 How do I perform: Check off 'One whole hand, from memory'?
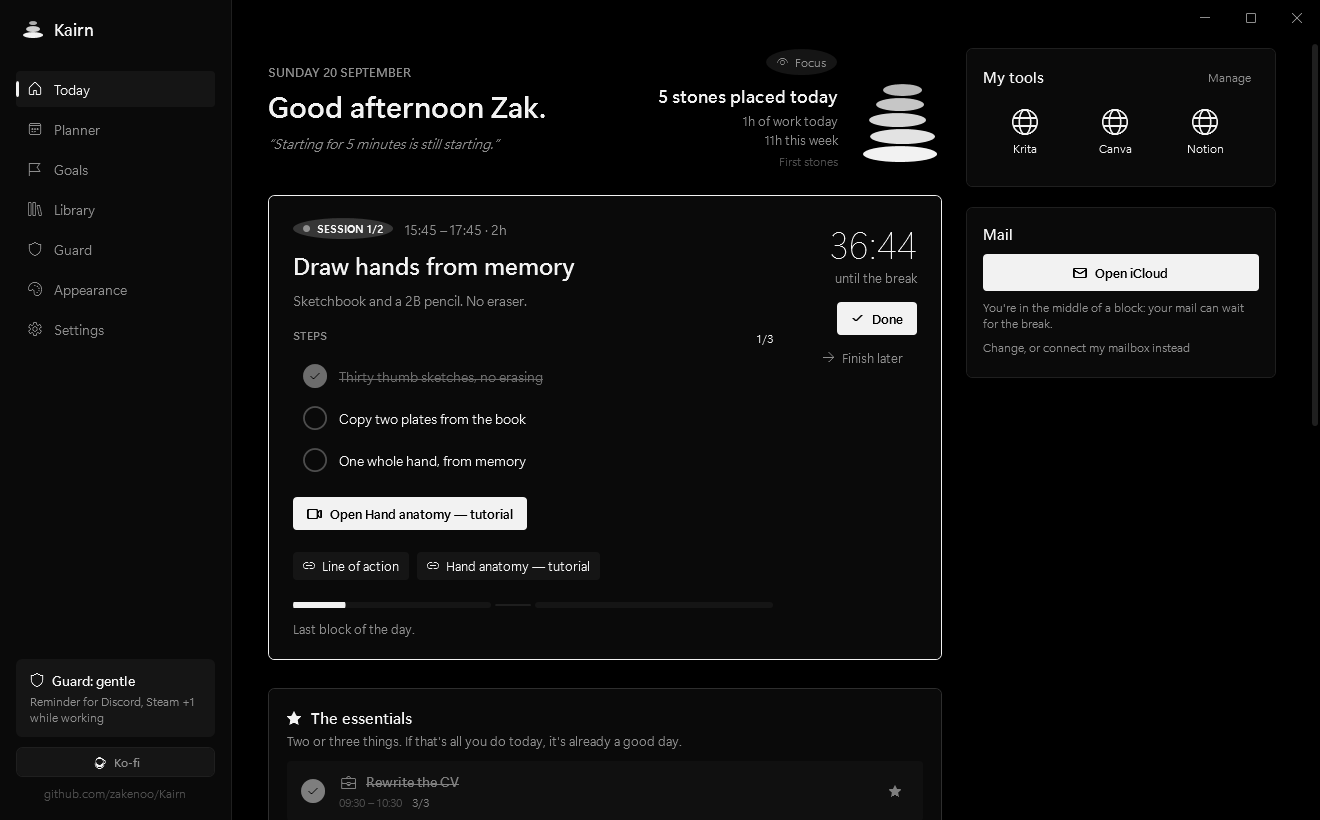pos(315,460)
